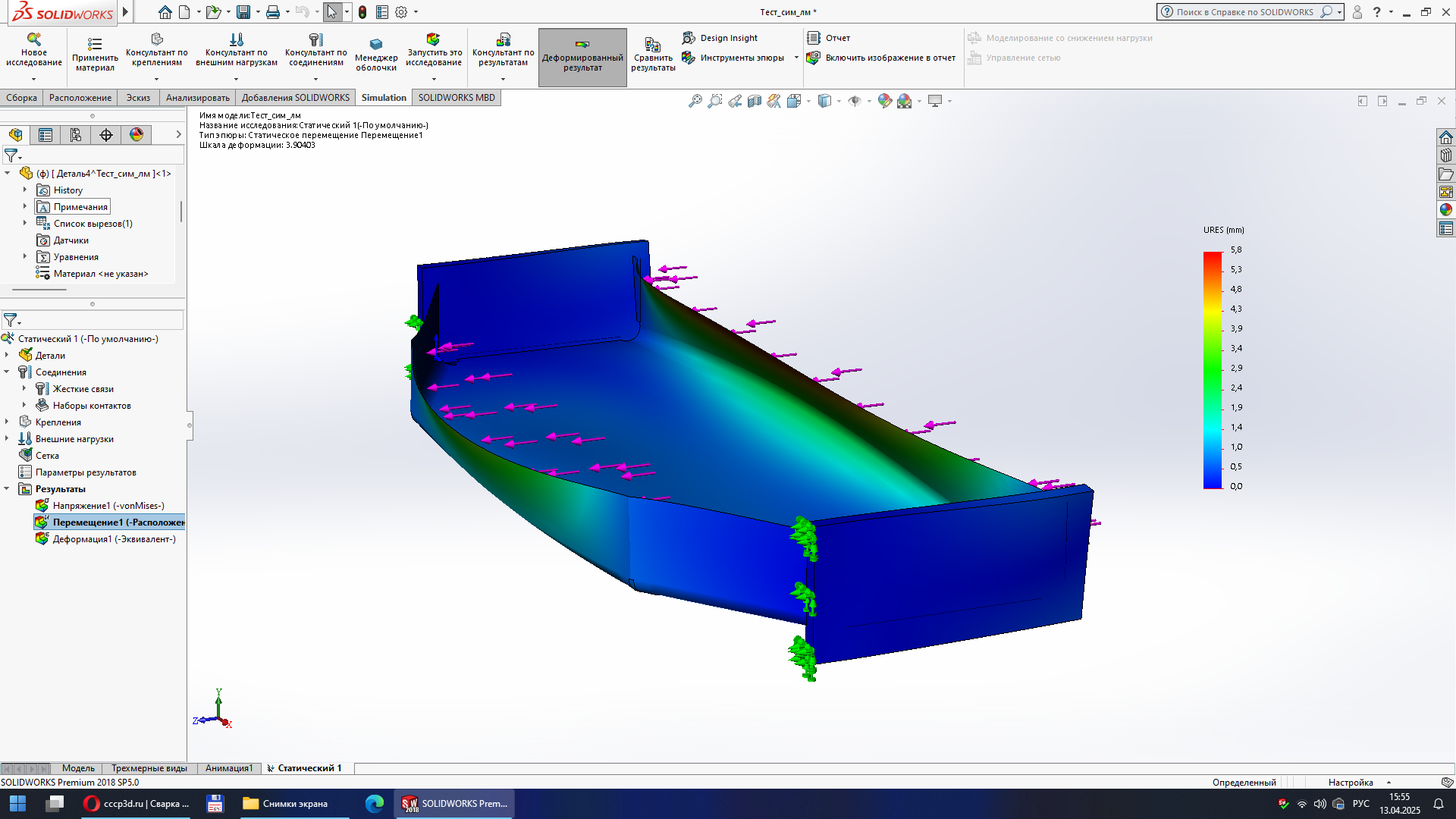Open the New study dropdown arrow
This screenshot has height=819, width=1456.
click(x=33, y=79)
